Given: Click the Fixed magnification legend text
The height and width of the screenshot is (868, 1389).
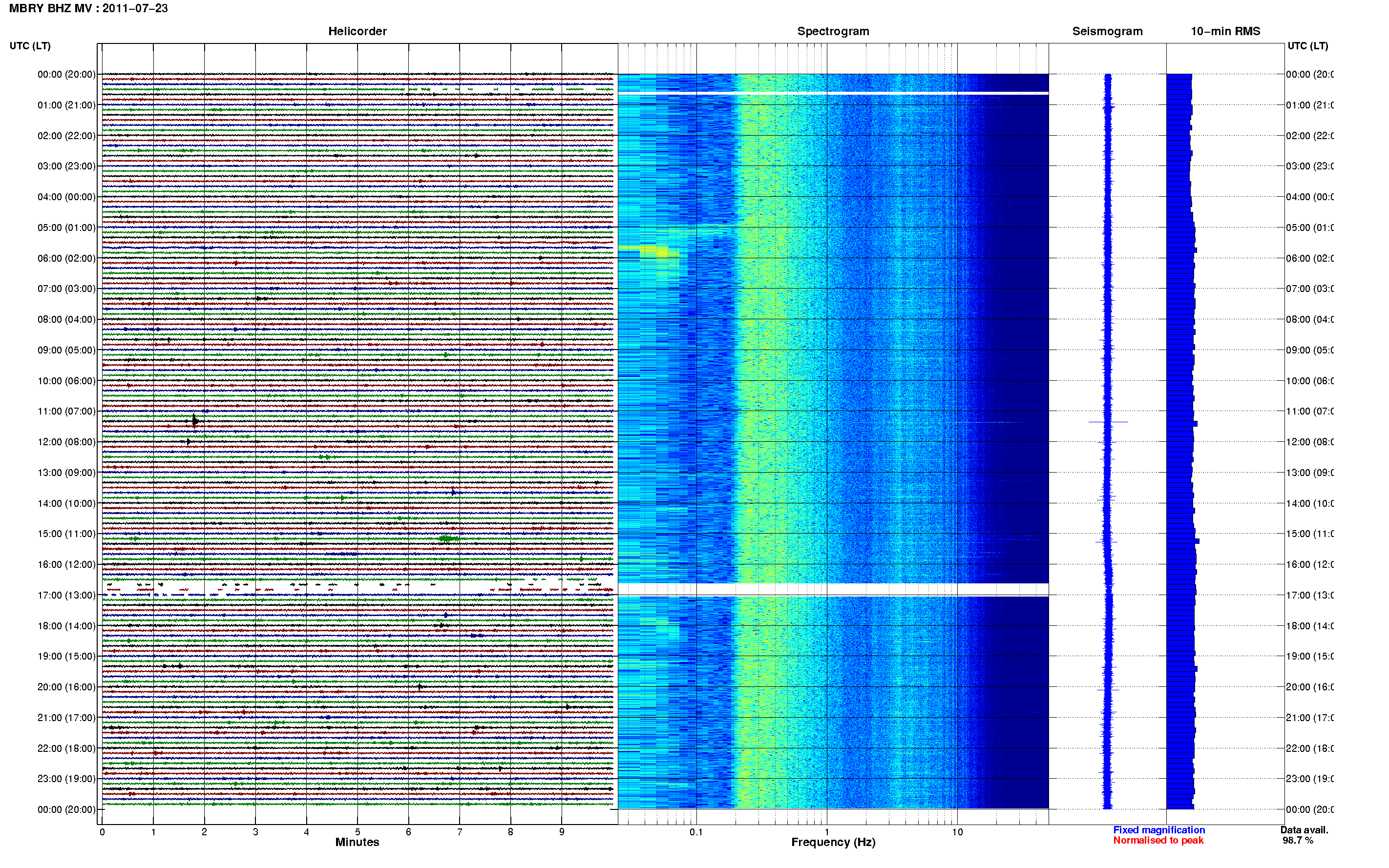Looking at the screenshot, I should (x=1159, y=830).
